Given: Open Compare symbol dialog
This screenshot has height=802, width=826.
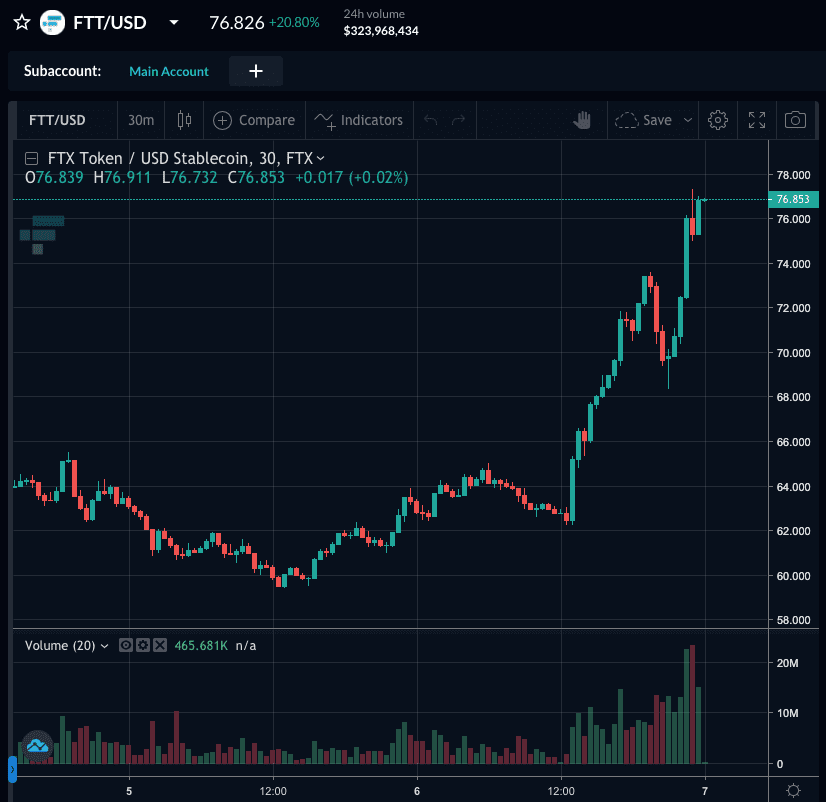Looking at the screenshot, I should [x=254, y=120].
